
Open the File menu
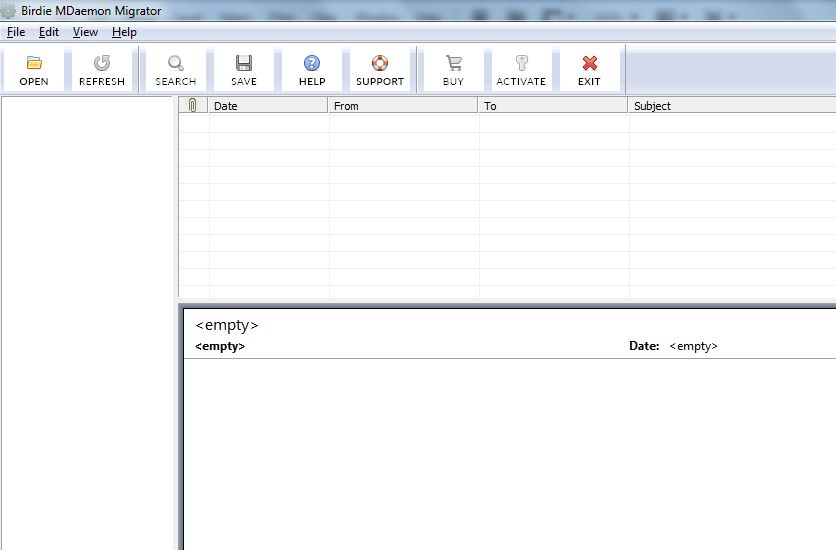pos(15,32)
